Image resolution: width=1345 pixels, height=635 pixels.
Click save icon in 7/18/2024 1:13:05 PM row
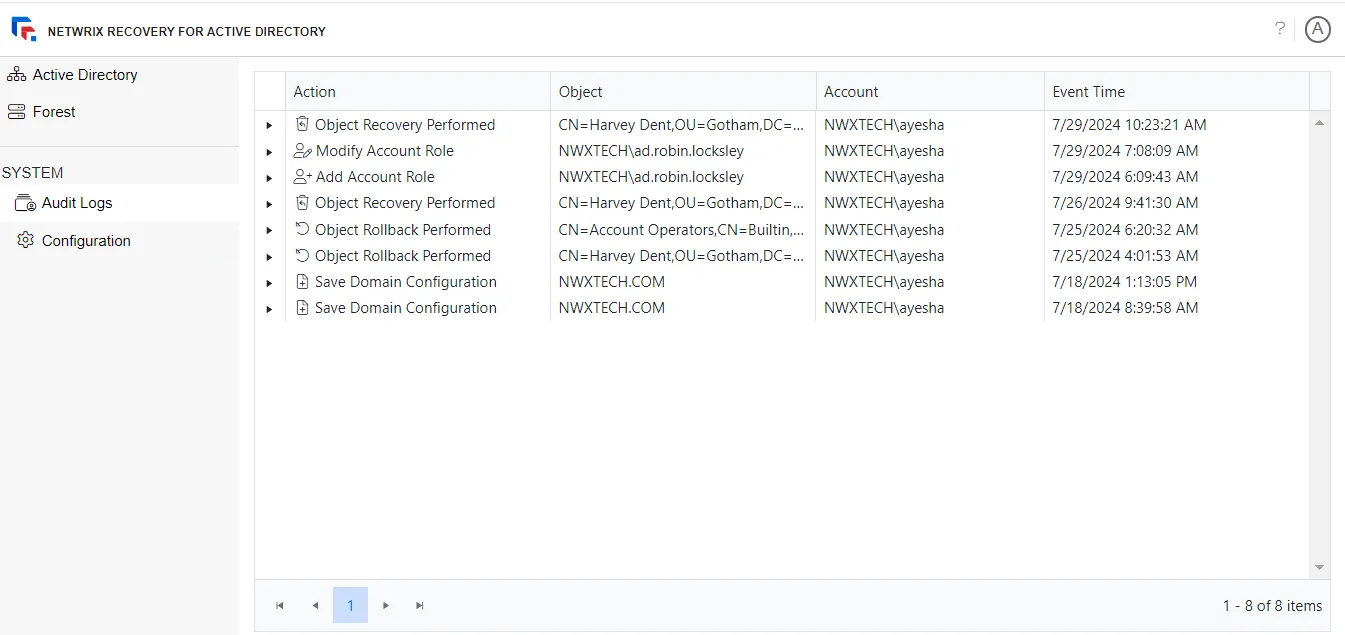click(x=302, y=282)
